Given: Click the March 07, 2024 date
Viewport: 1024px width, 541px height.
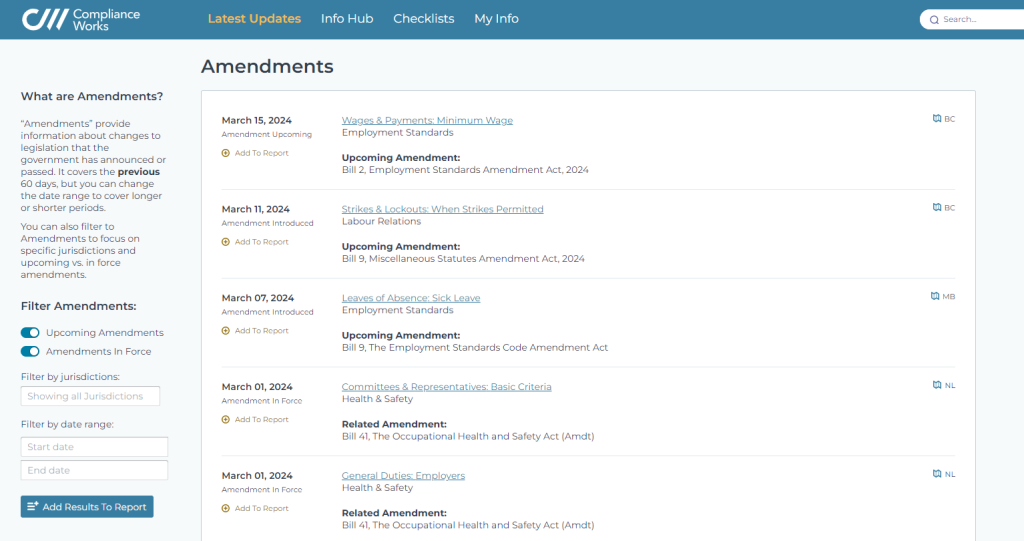Looking at the screenshot, I should 258,298.
